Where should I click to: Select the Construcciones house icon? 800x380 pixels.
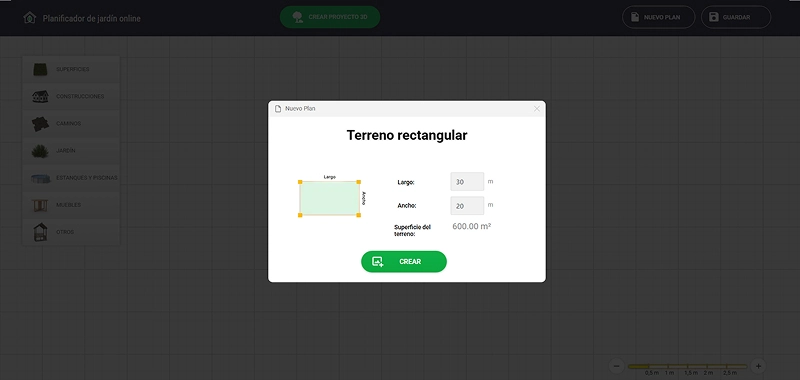click(x=40, y=96)
